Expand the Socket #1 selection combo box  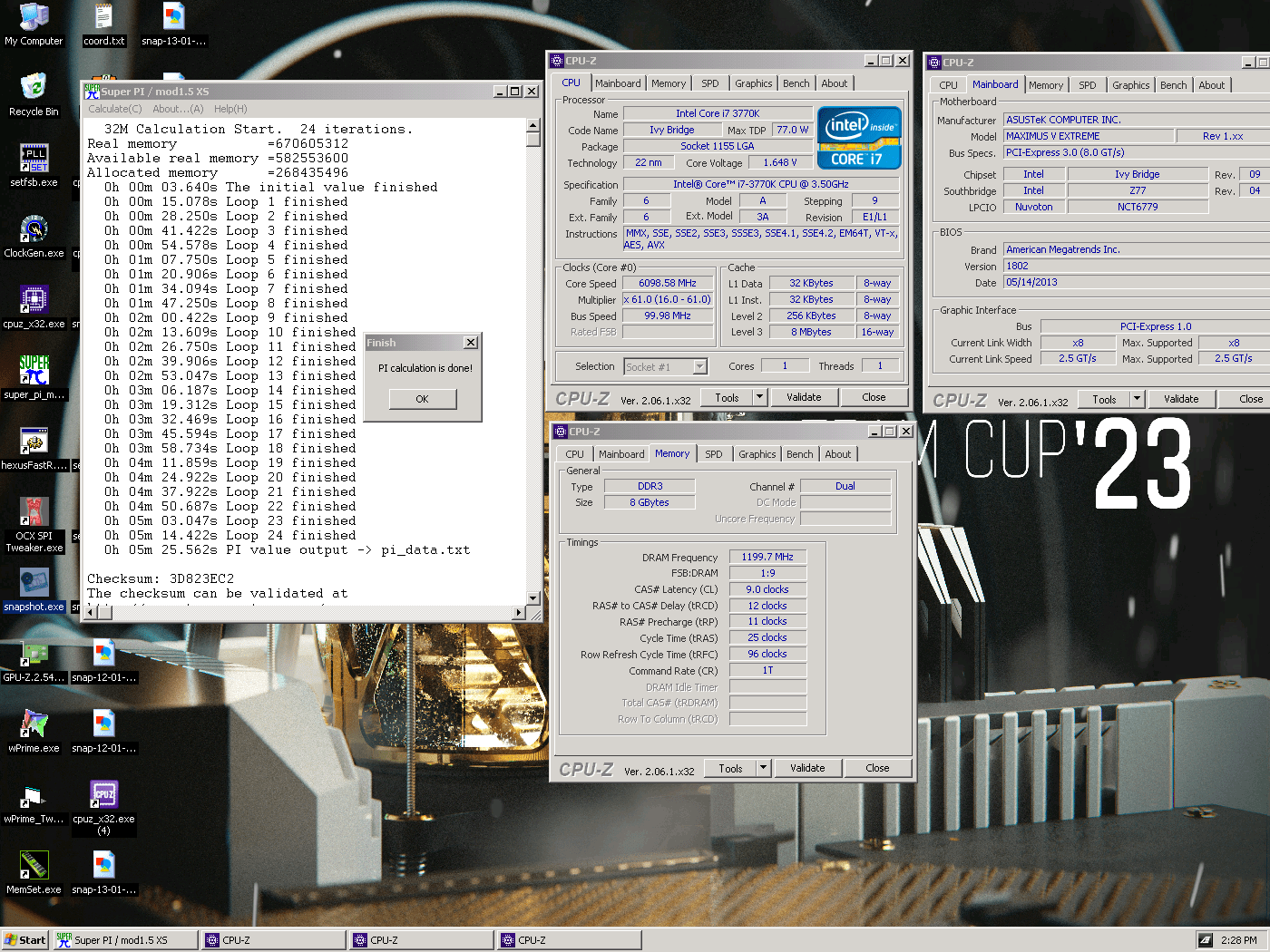click(x=699, y=366)
